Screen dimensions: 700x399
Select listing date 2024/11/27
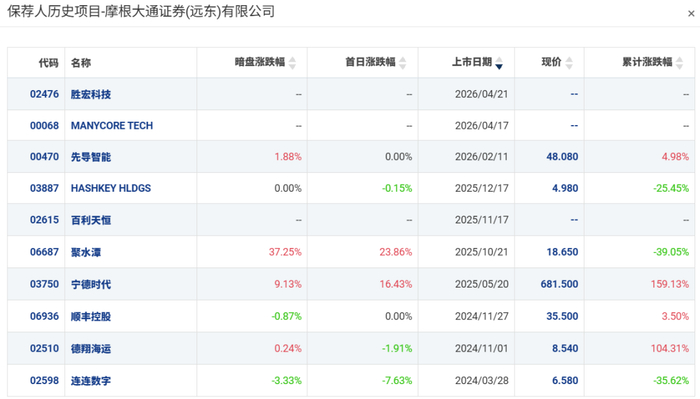481,316
